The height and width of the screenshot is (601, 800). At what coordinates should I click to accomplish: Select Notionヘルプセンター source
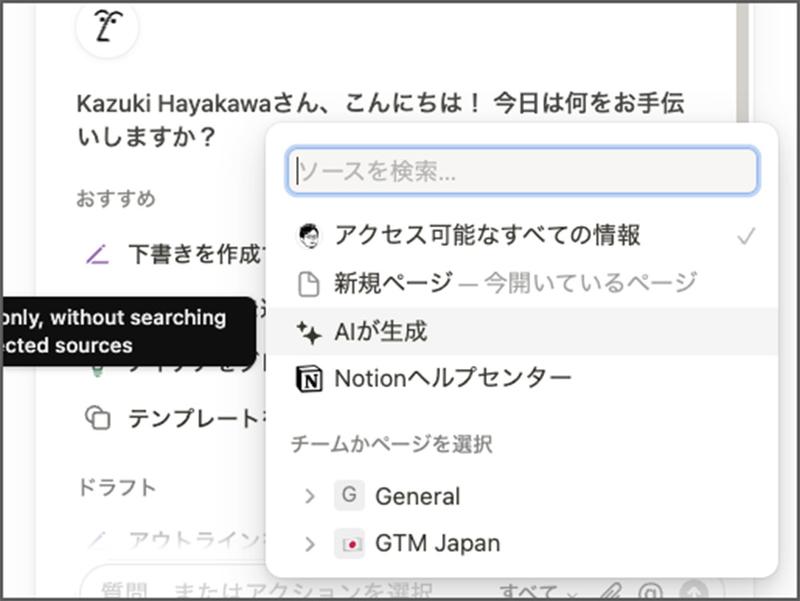522,379
